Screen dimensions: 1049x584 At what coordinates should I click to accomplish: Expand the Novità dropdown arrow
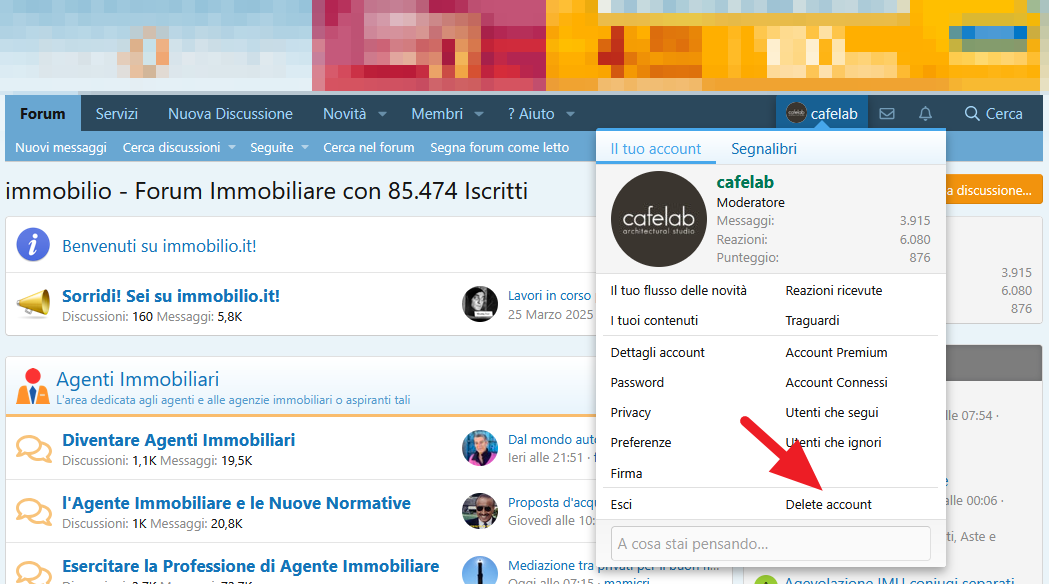[x=383, y=114]
